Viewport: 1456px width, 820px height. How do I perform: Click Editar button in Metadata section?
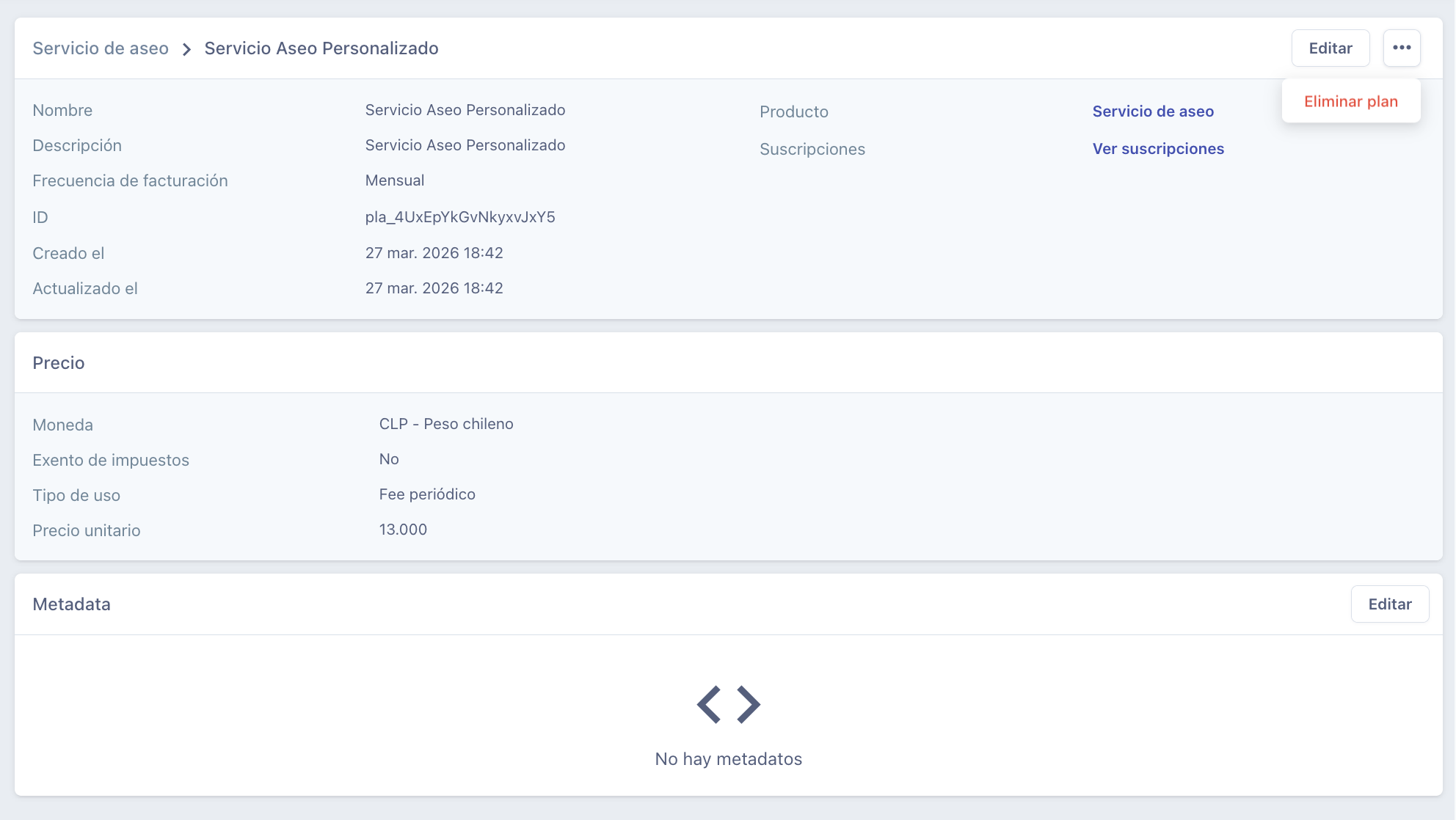pyautogui.click(x=1390, y=604)
